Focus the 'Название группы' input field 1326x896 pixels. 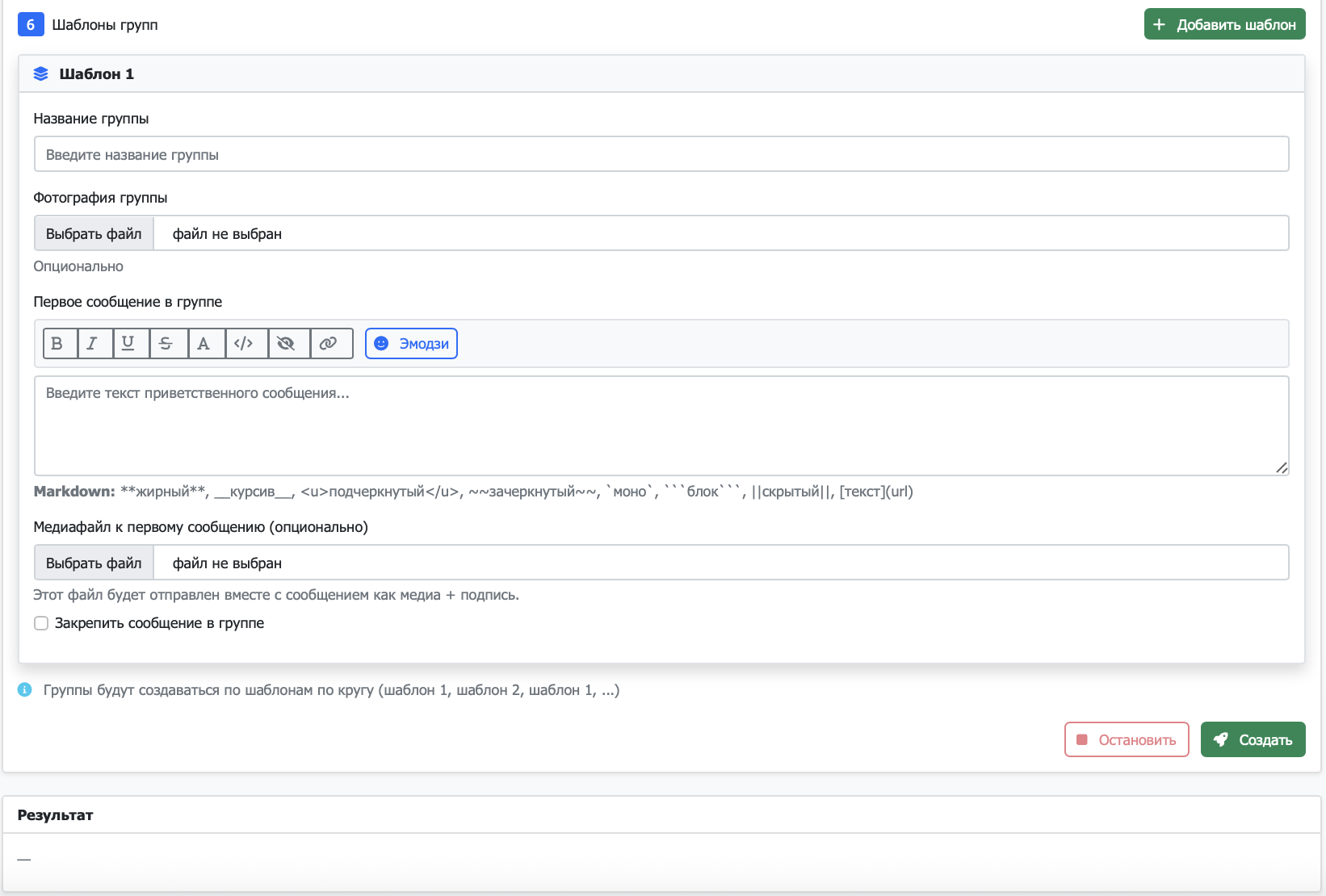[661, 154]
